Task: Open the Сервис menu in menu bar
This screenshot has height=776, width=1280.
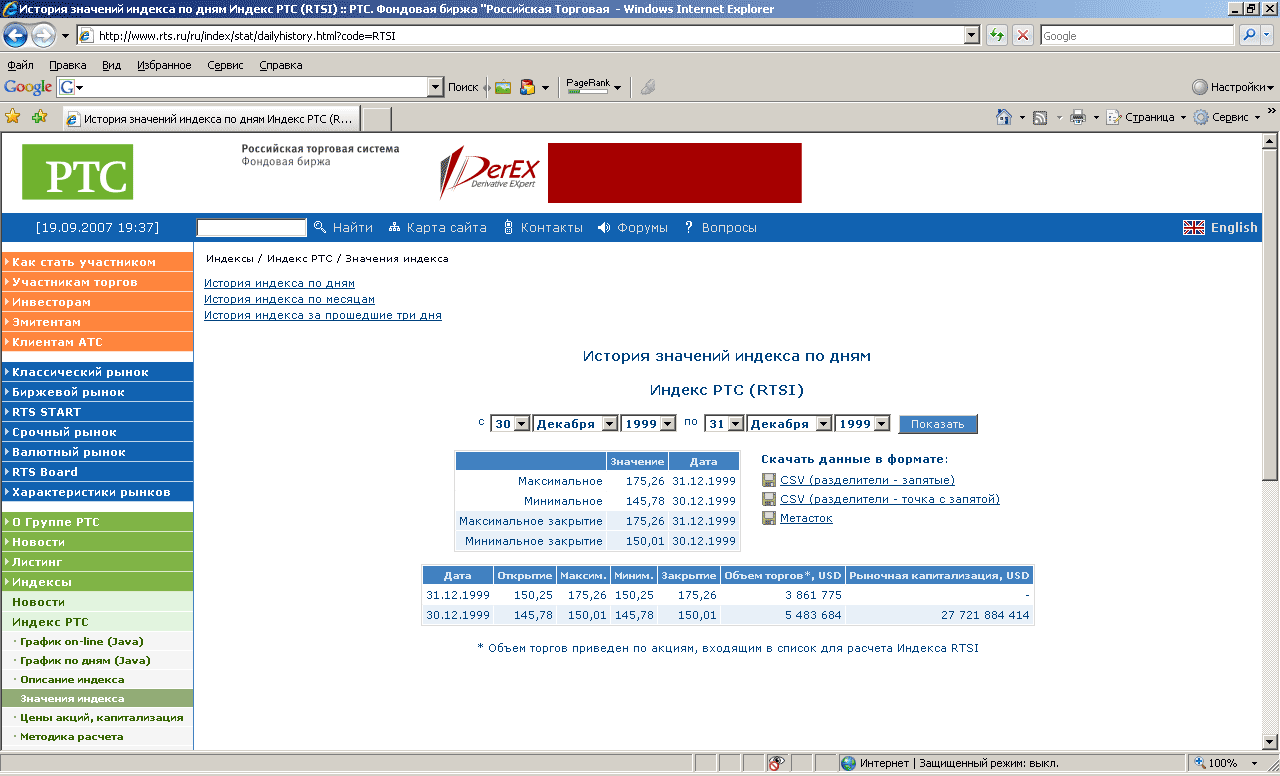Action: pyautogui.click(x=225, y=65)
